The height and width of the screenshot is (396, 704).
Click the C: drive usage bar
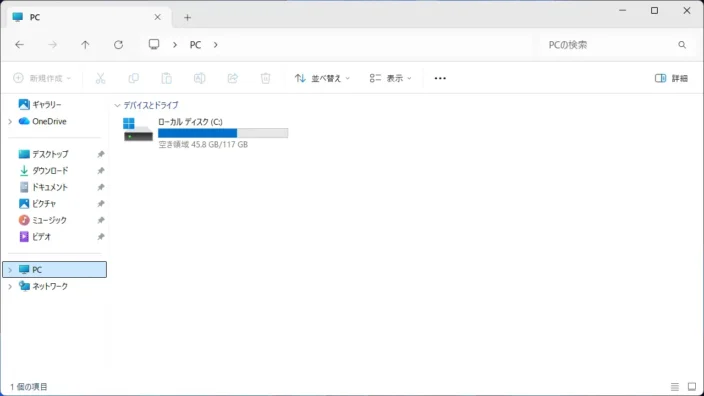point(223,133)
